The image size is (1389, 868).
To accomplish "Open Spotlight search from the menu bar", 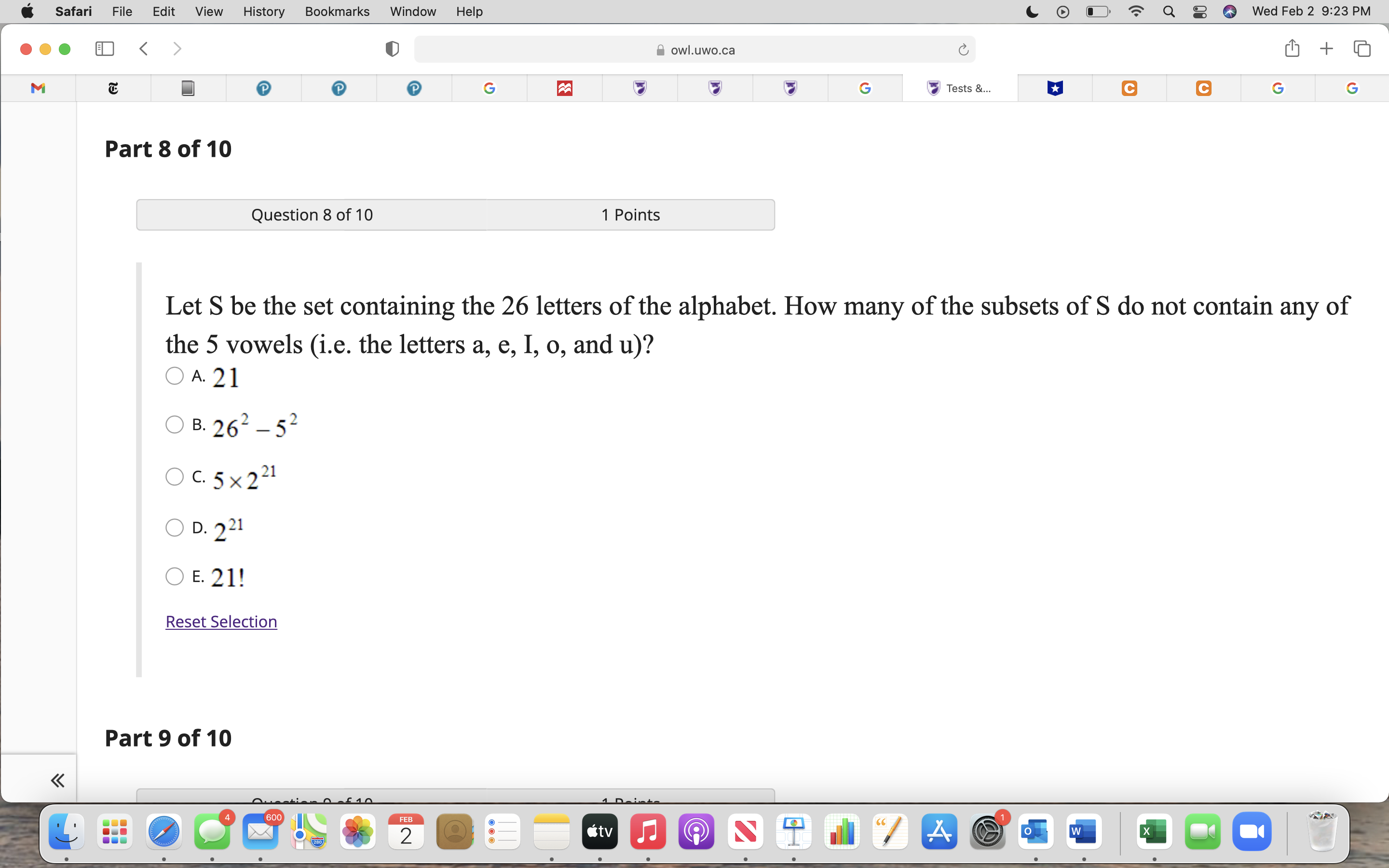I will tap(1169, 12).
